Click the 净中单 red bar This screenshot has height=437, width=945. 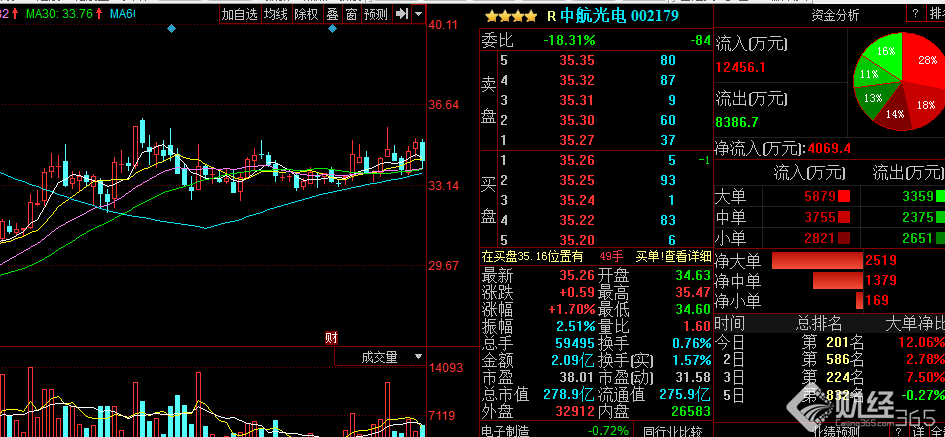coord(838,280)
